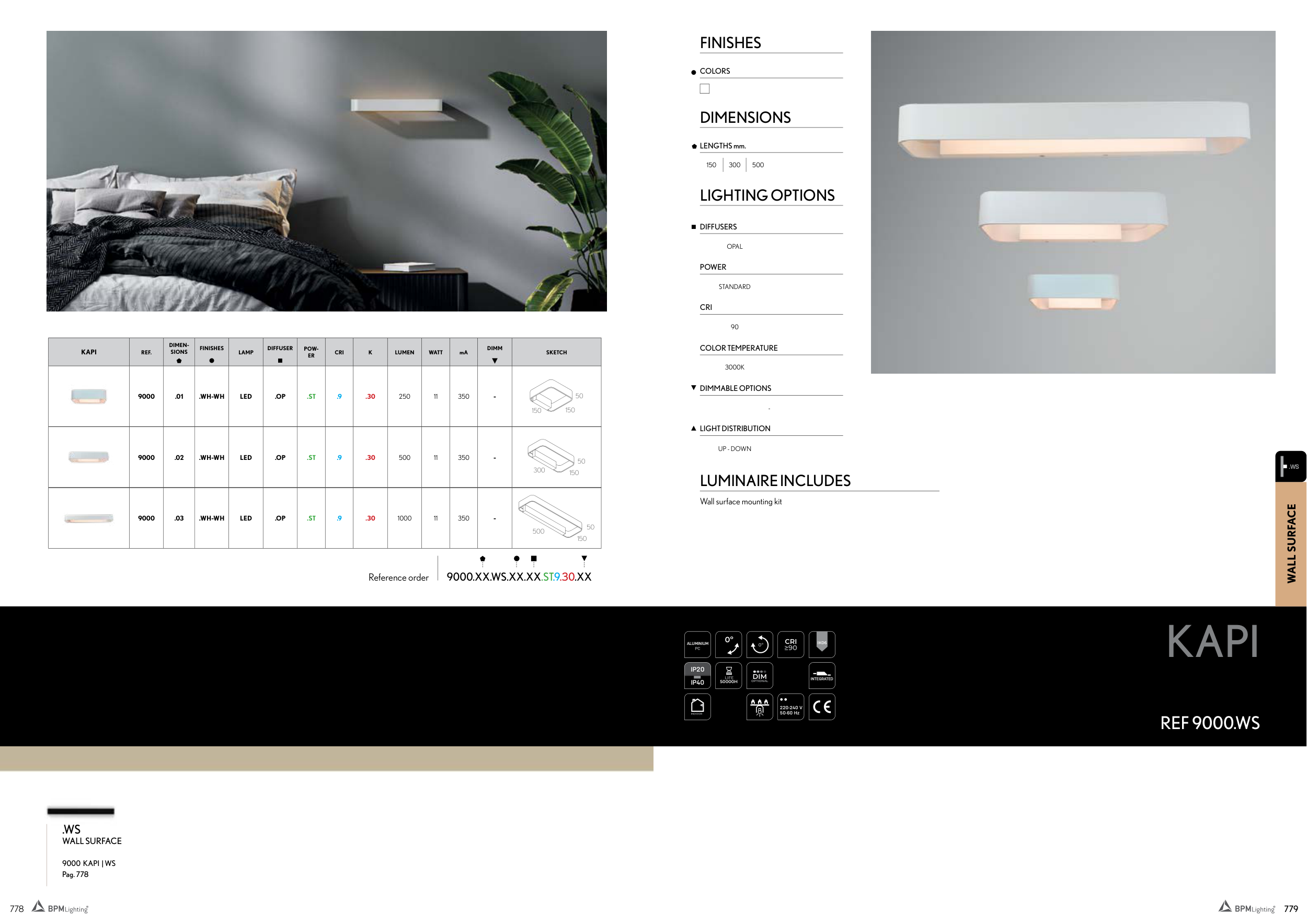Screen dimensions: 1307x924
Task: Click the Light Distribution up triangle
Action: tap(693, 429)
